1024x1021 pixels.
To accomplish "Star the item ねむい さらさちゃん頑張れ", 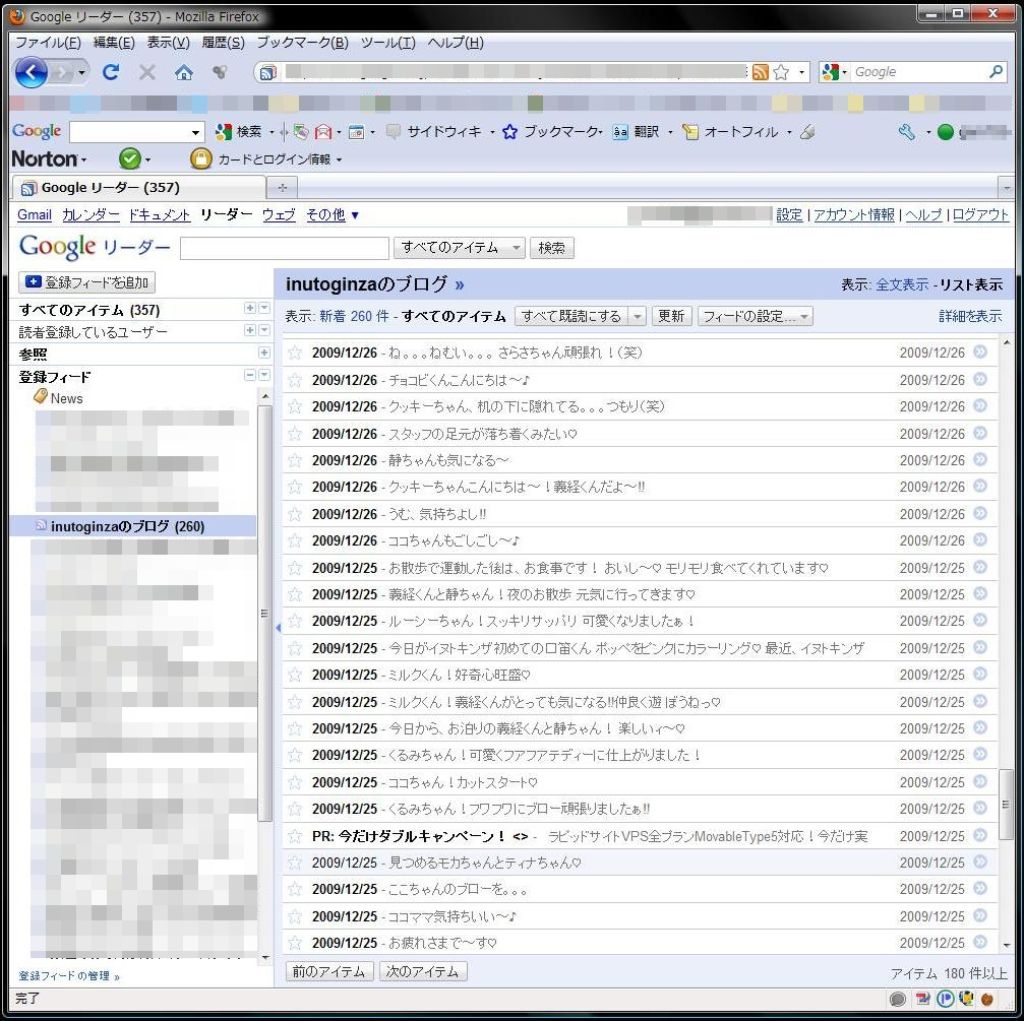I will click(295, 353).
